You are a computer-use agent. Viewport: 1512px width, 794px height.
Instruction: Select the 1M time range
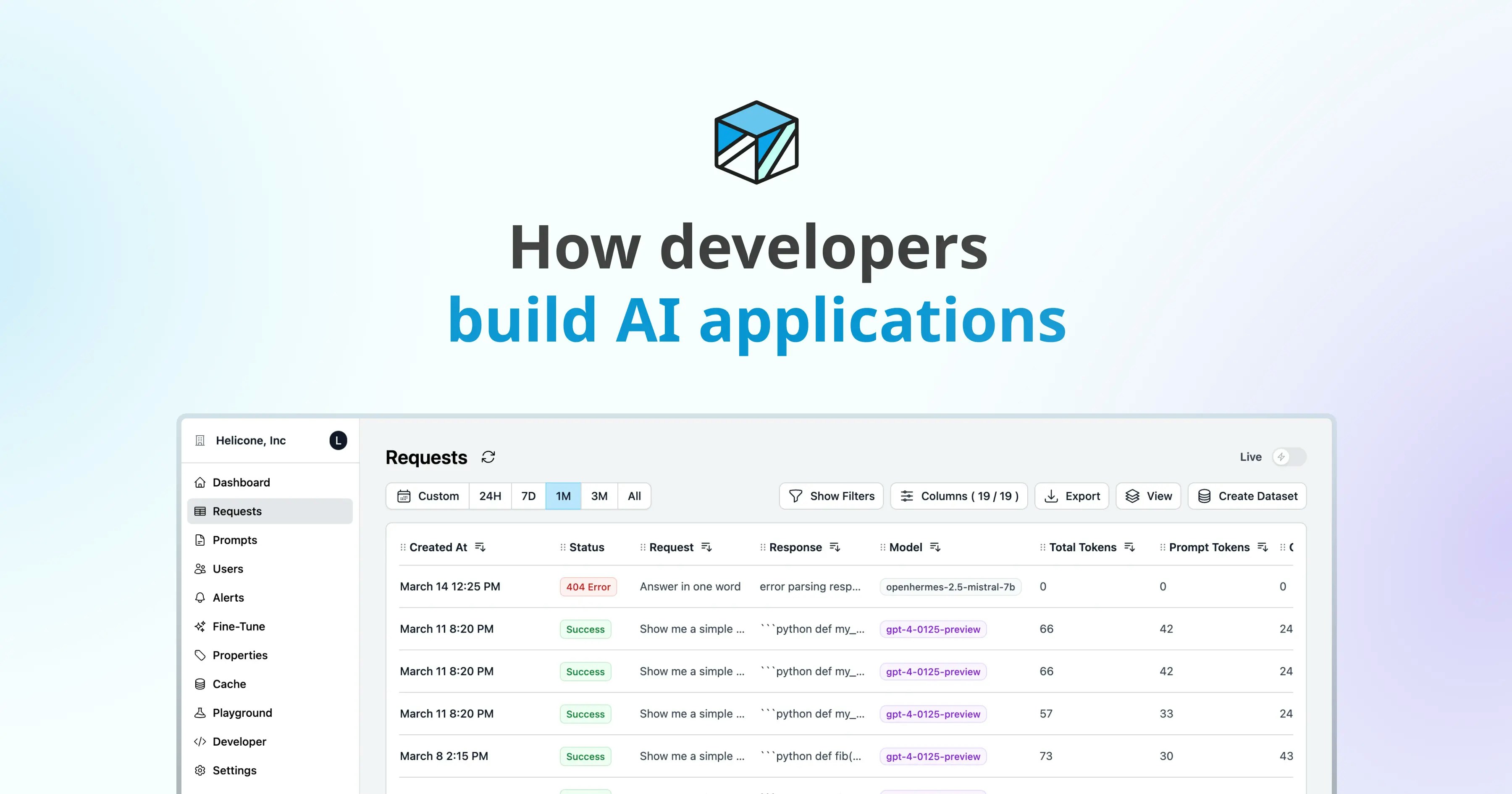pyautogui.click(x=564, y=496)
